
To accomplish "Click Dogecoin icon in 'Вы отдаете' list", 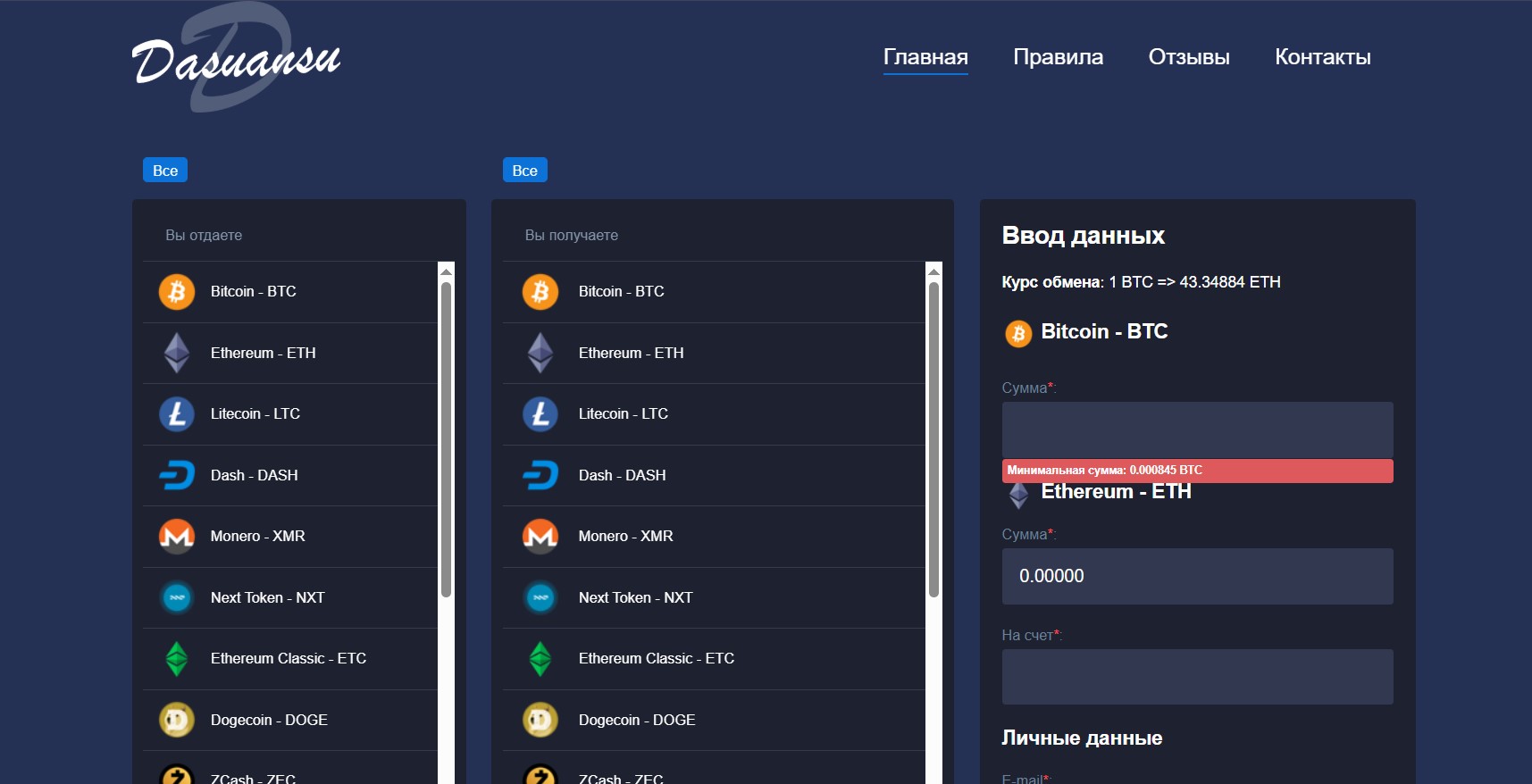I will click(x=177, y=720).
